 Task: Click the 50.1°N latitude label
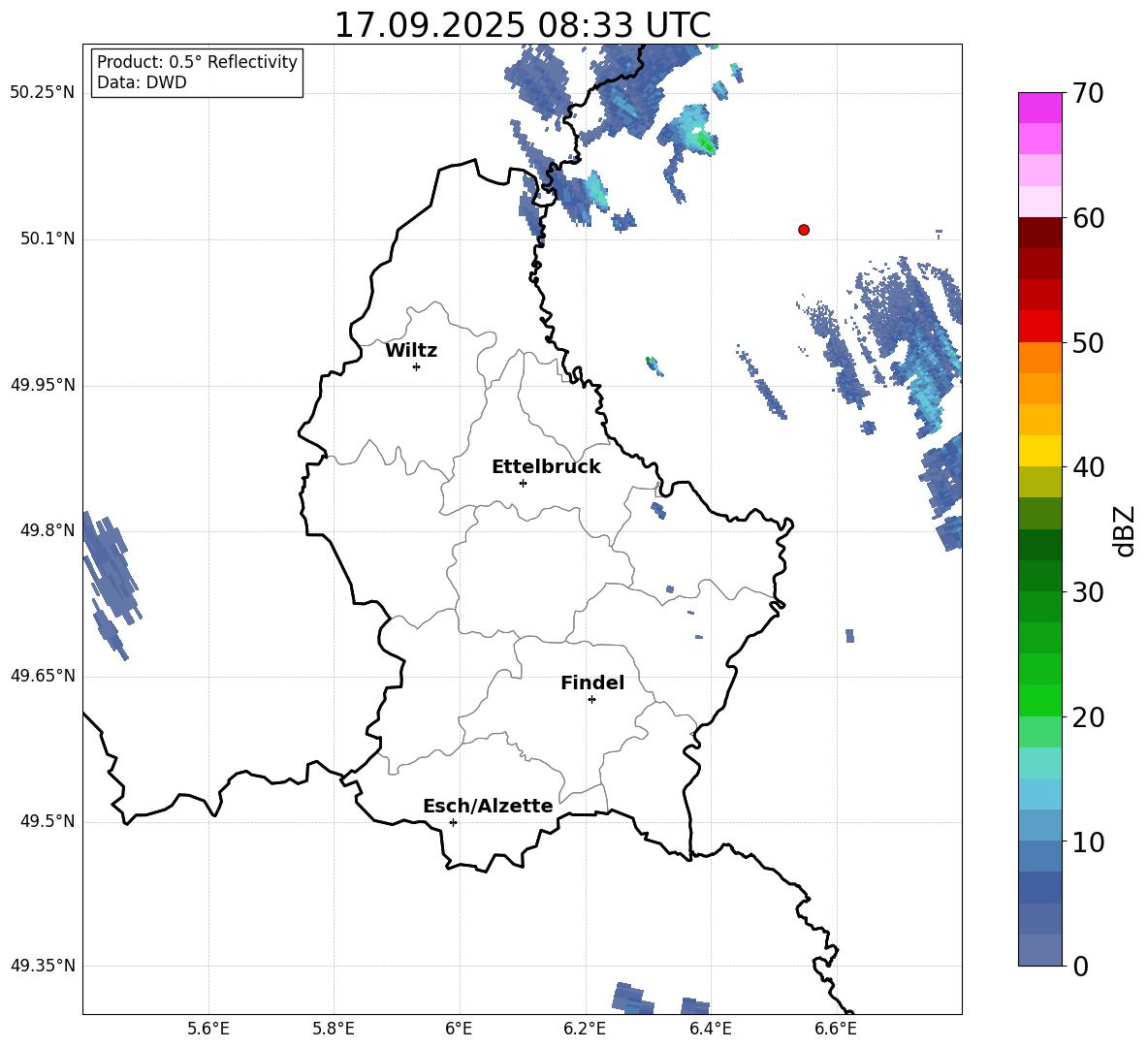pyautogui.click(x=48, y=239)
